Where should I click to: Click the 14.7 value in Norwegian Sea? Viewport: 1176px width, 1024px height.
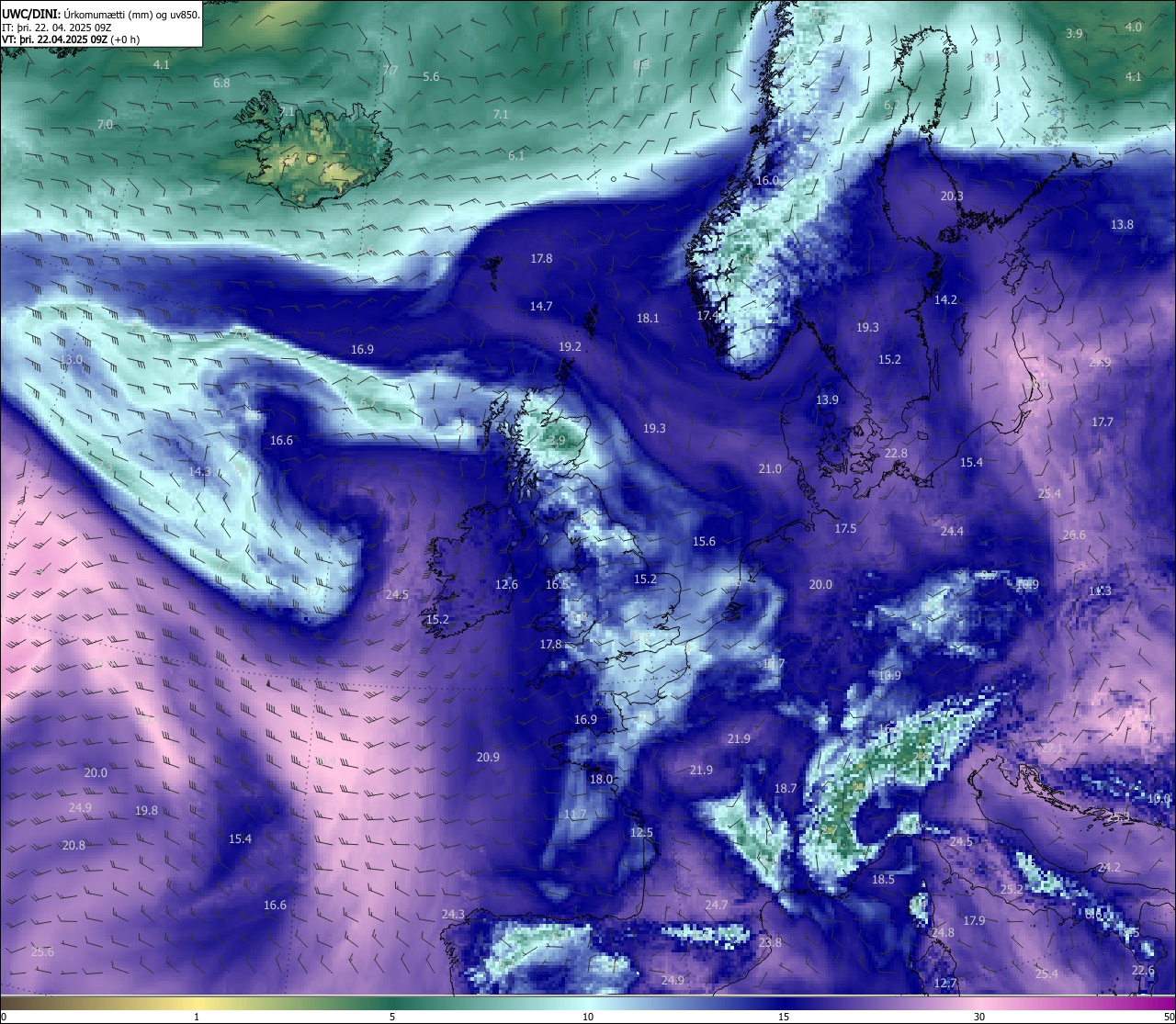tap(541, 307)
